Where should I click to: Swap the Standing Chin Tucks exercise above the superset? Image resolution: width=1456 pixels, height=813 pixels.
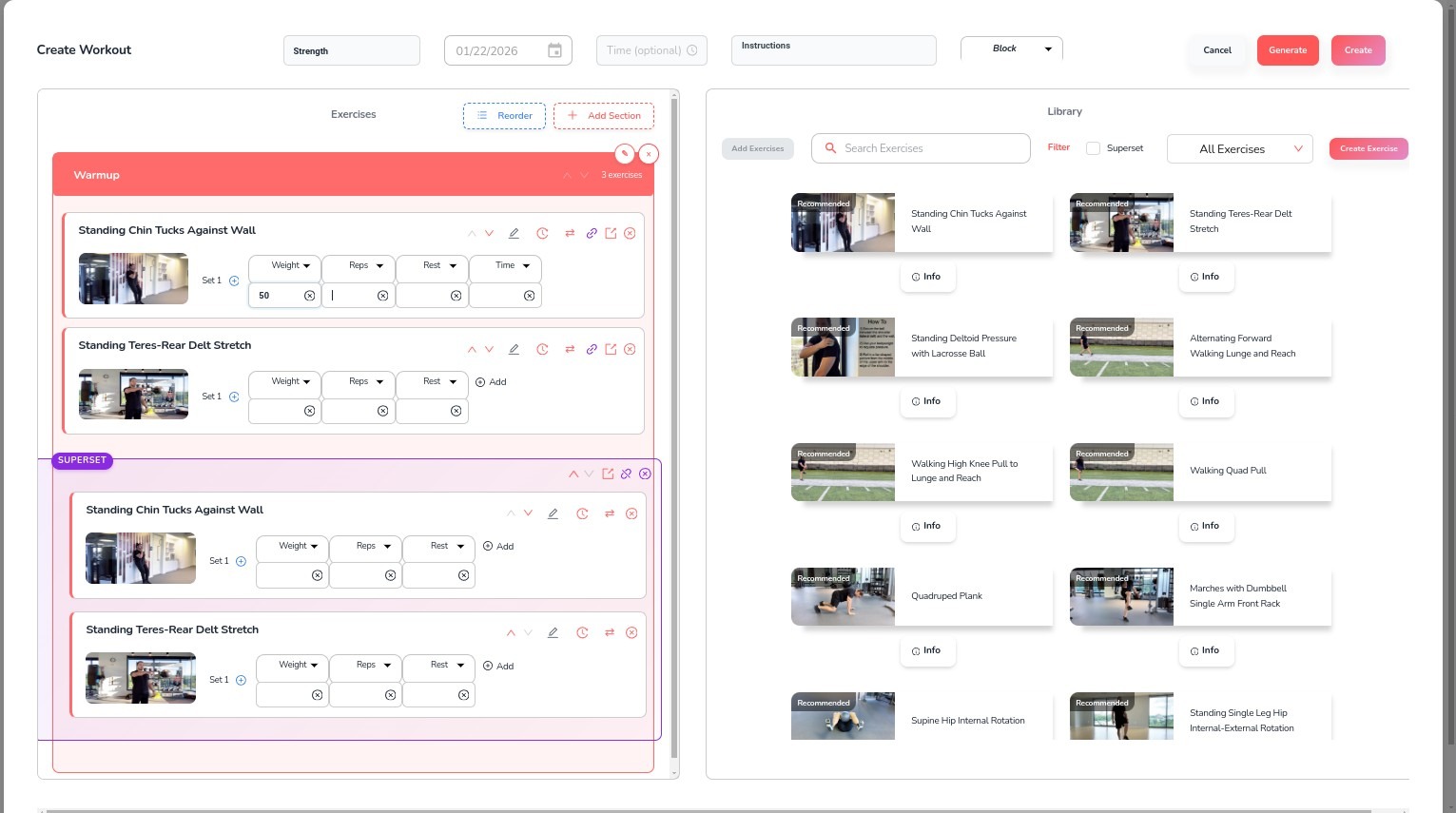coord(570,233)
